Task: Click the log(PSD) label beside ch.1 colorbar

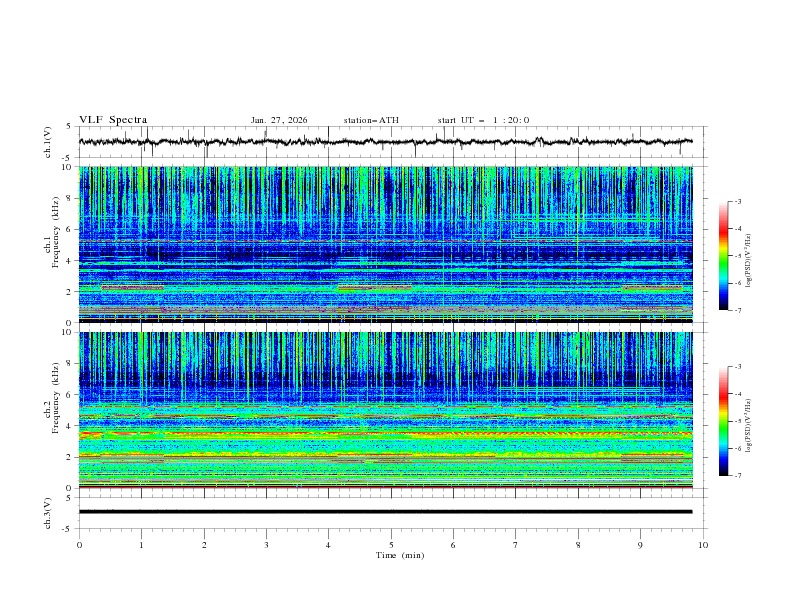Action: click(x=749, y=261)
